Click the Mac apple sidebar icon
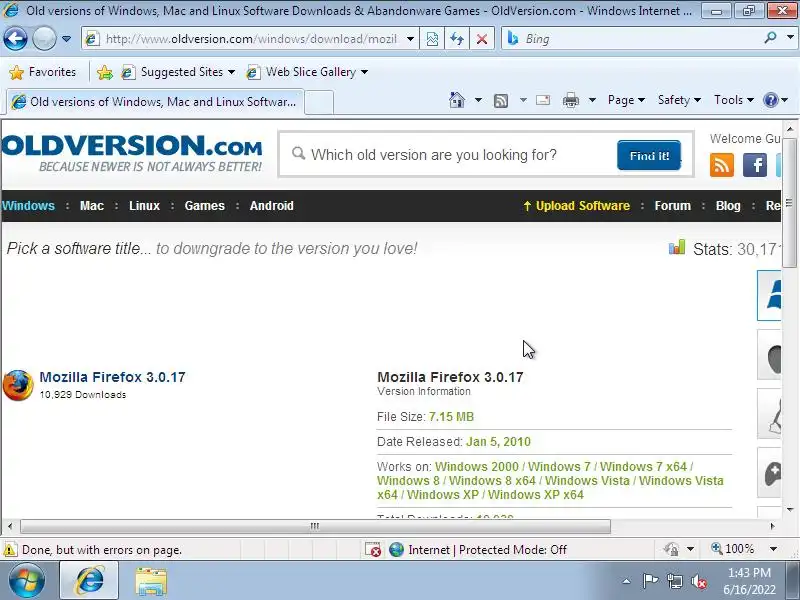 [x=769, y=355]
